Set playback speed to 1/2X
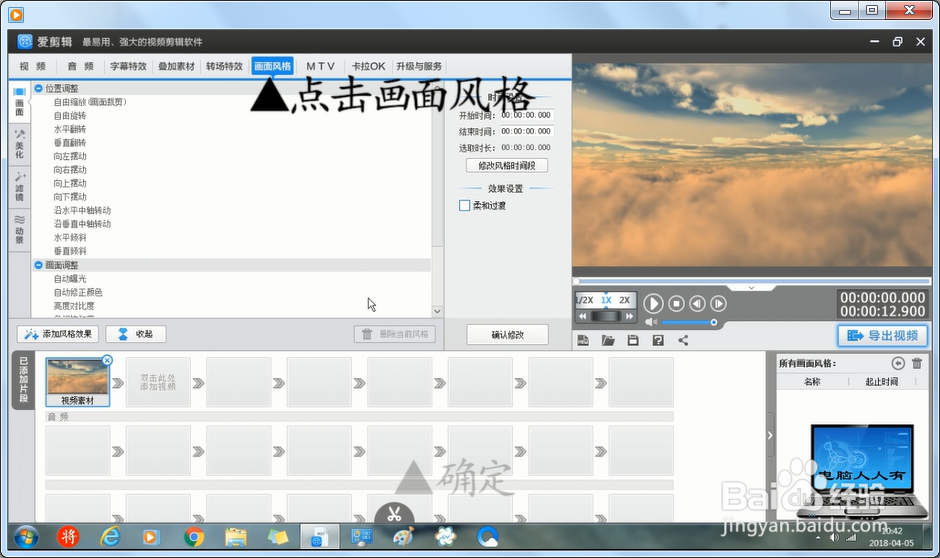The image size is (940, 558). click(584, 300)
